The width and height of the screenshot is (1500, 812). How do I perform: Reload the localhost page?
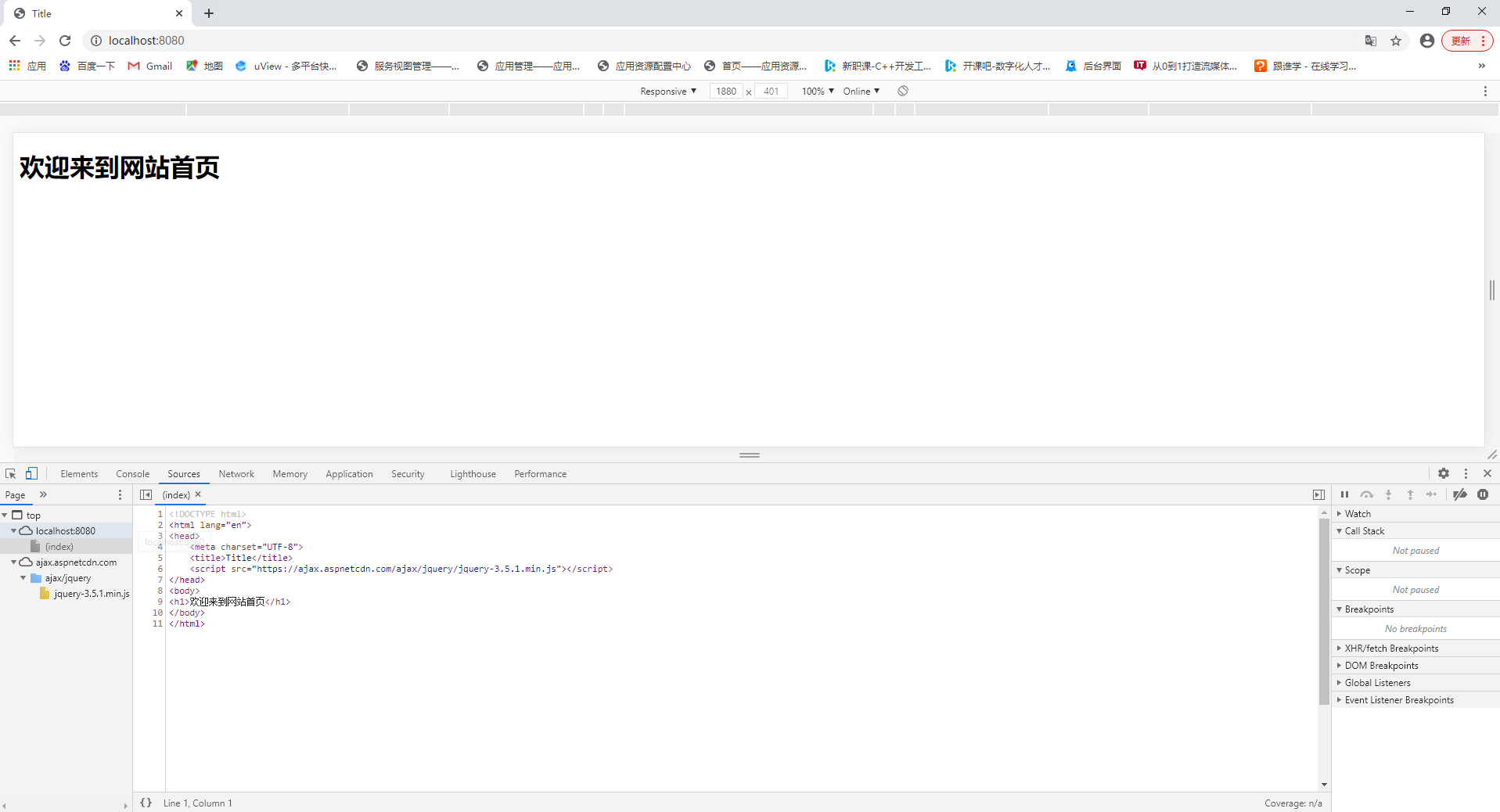tap(65, 41)
